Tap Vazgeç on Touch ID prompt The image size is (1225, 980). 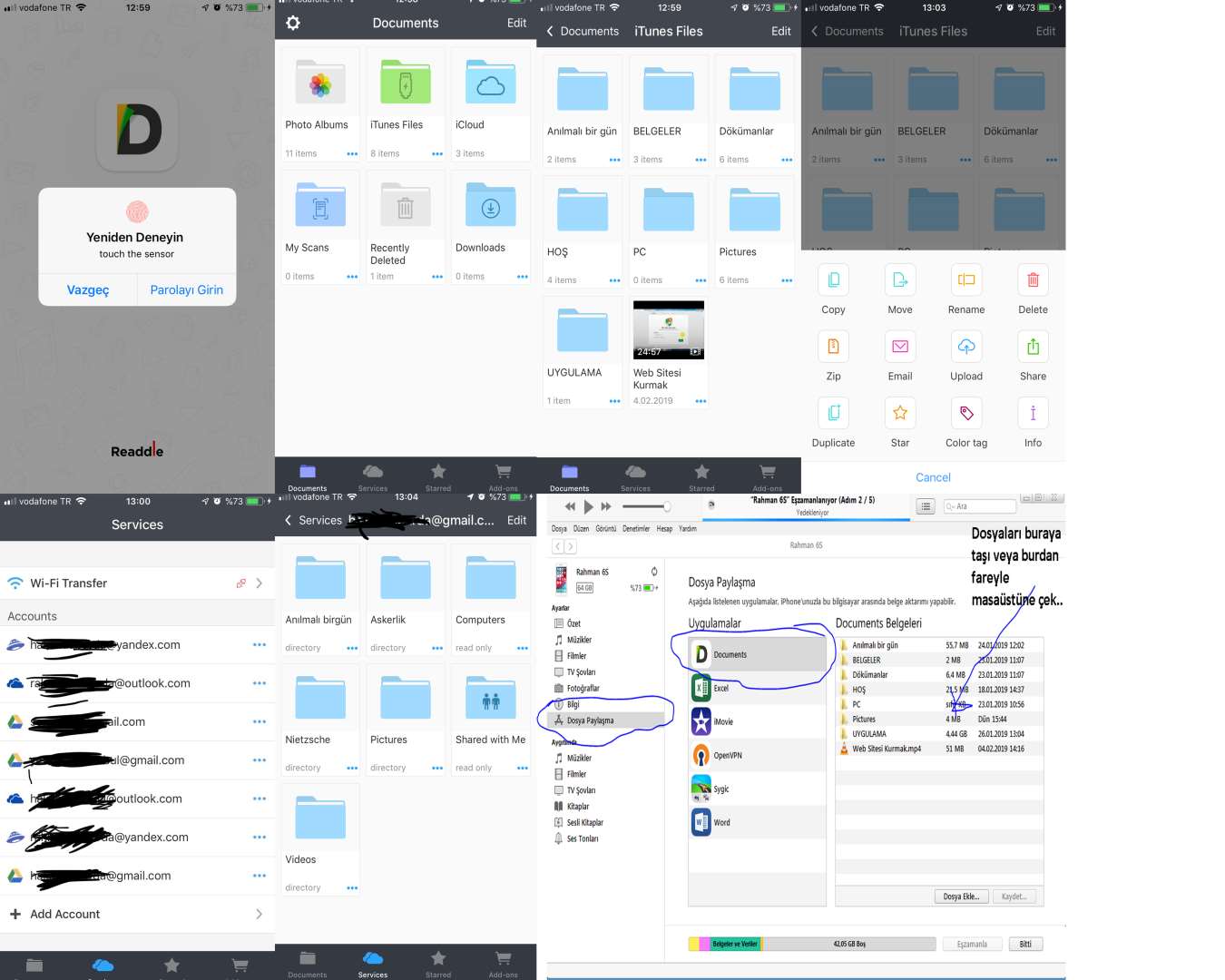(x=88, y=290)
